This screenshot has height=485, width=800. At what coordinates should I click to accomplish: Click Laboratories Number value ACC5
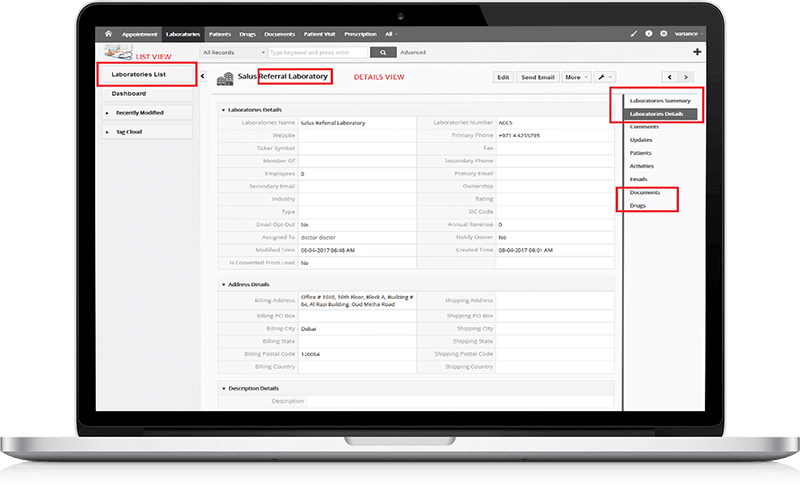tap(505, 123)
